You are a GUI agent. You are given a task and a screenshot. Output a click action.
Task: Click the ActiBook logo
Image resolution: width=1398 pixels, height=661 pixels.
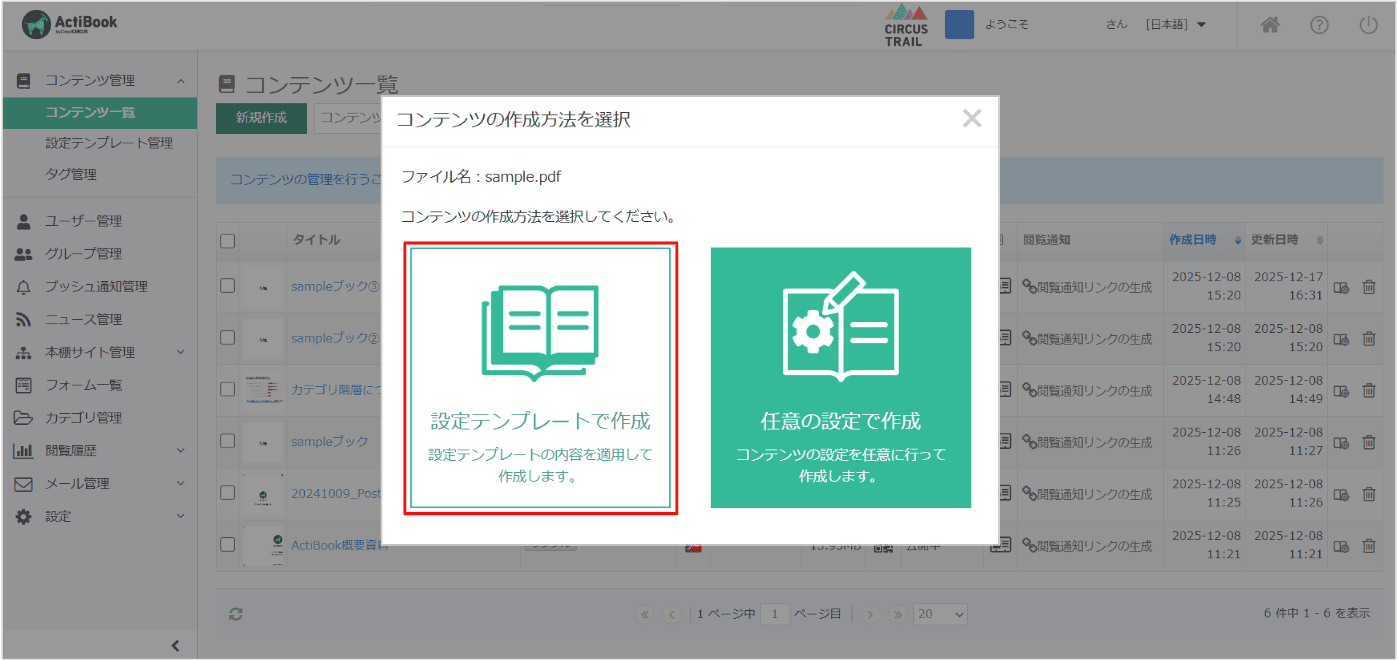(x=70, y=25)
